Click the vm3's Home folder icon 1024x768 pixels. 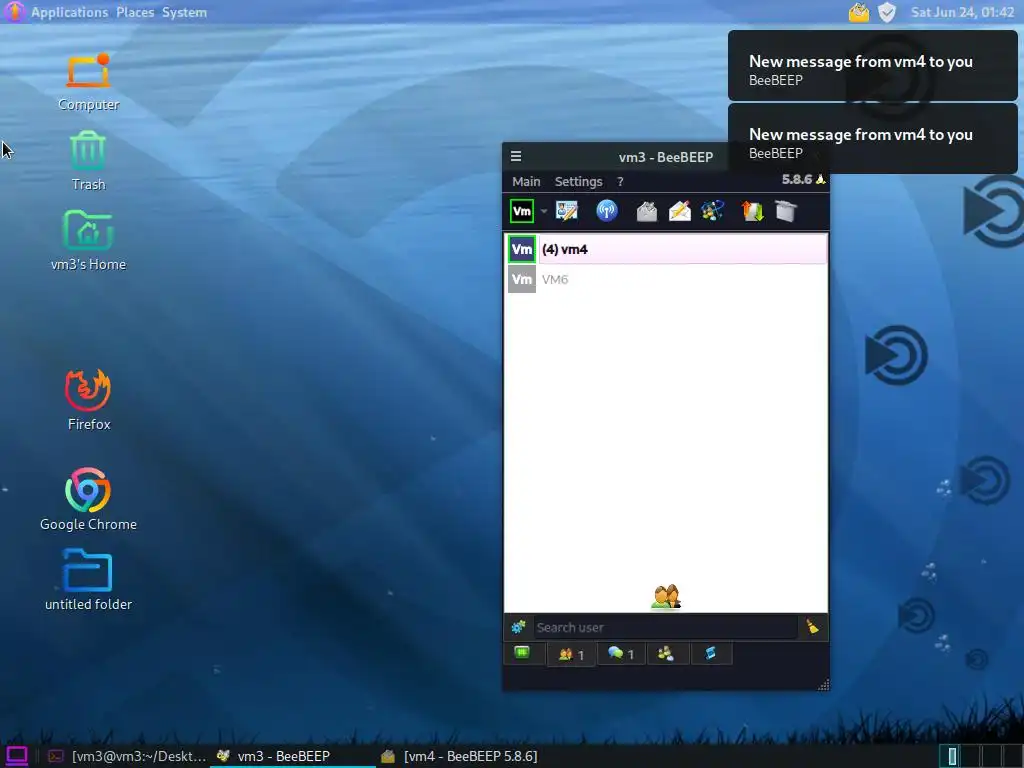pyautogui.click(x=88, y=240)
